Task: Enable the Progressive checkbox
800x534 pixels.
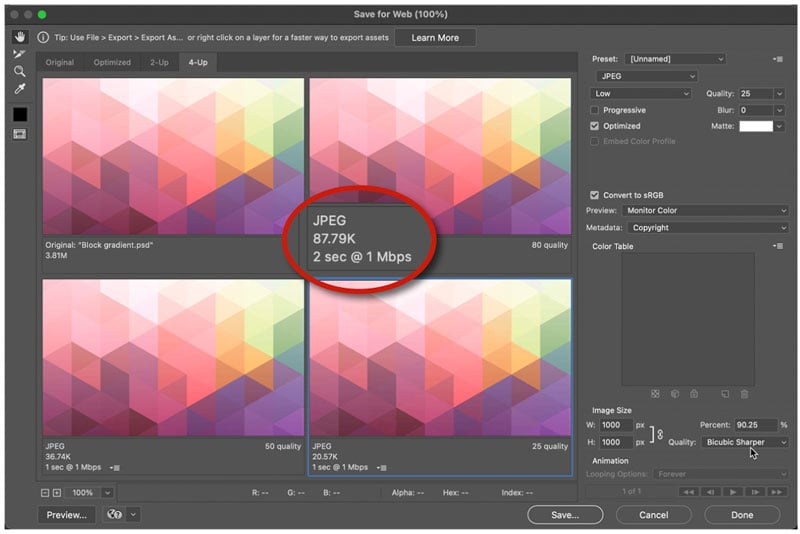Action: point(595,110)
